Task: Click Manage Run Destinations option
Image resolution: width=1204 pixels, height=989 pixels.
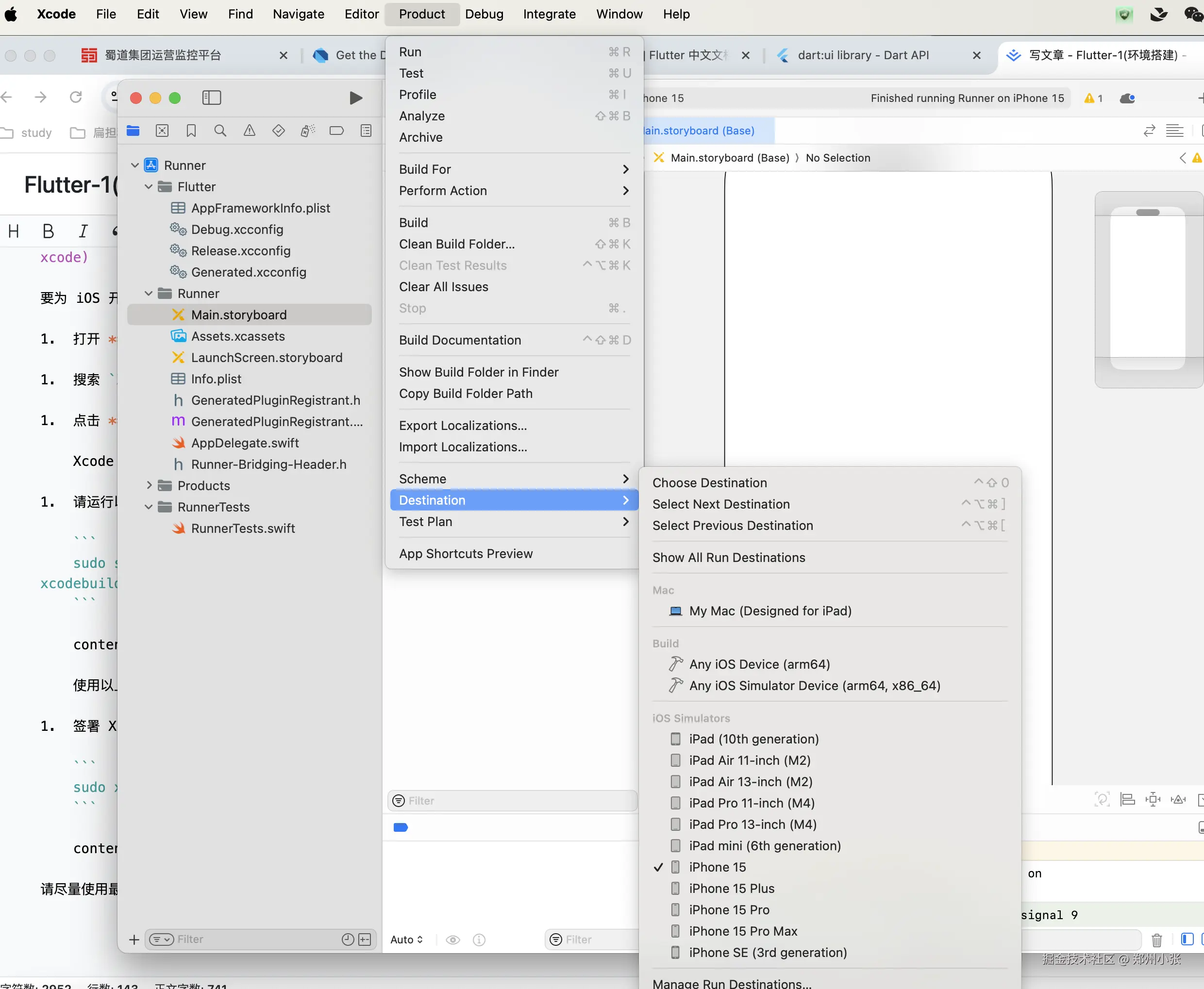Action: coord(732,983)
